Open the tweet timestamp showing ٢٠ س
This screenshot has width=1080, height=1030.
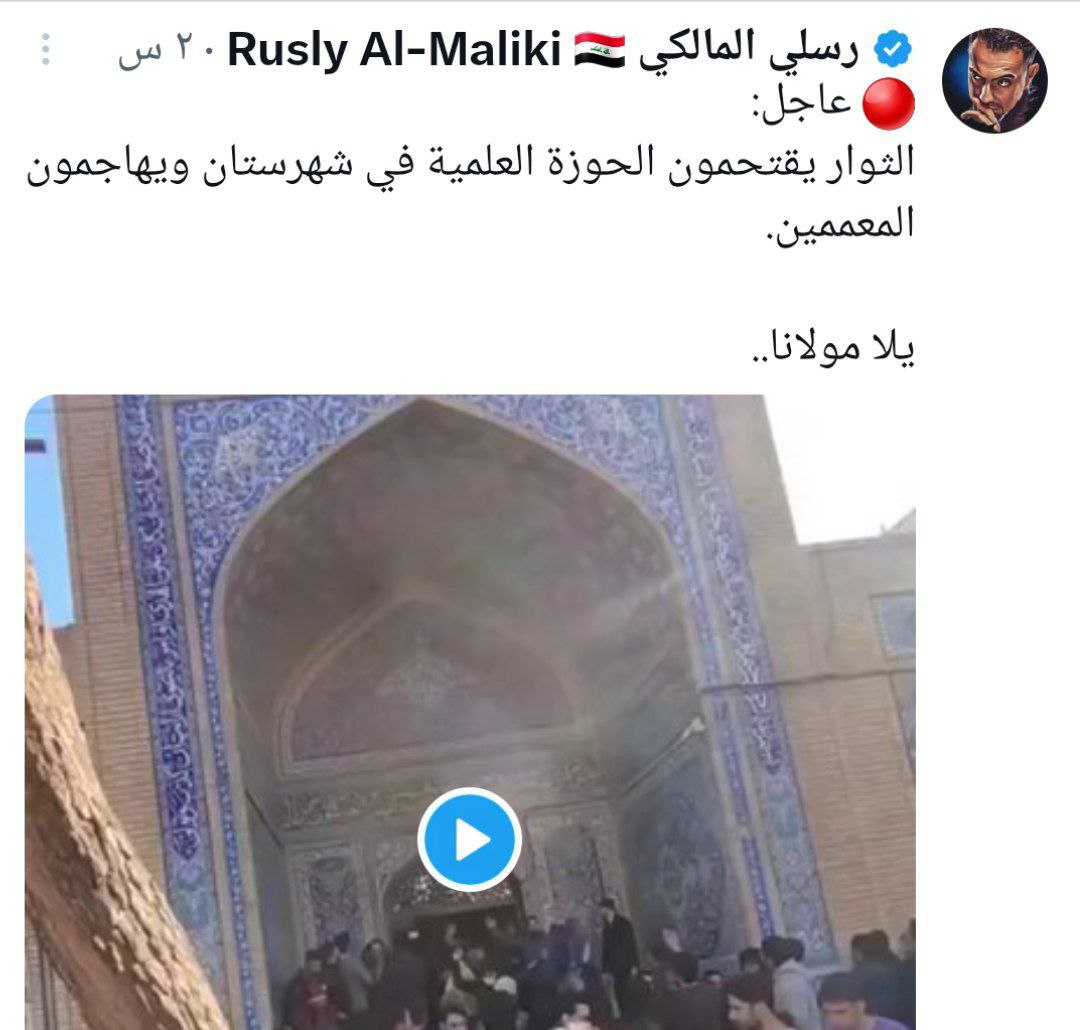162,51
